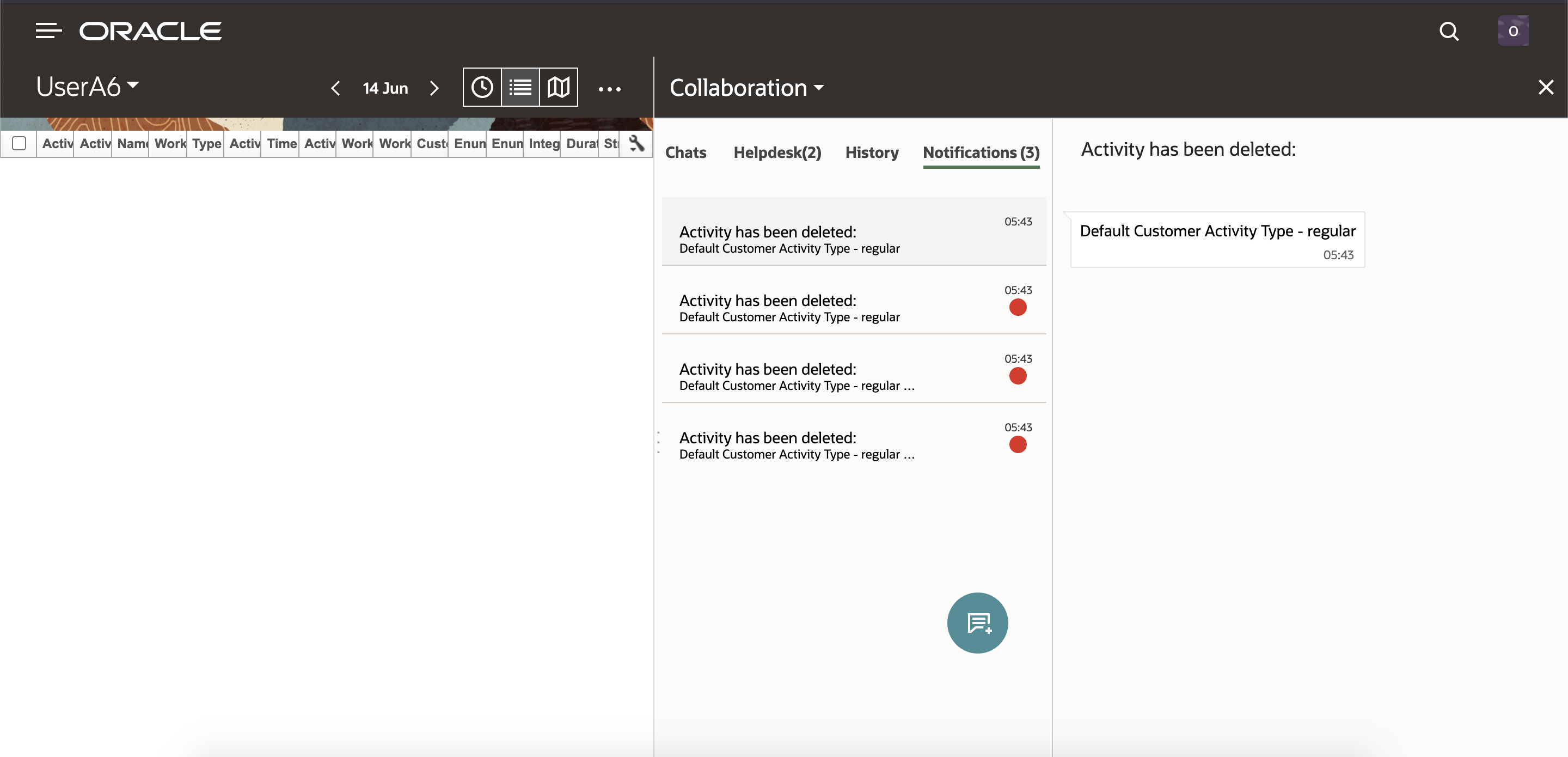
Task: Toggle unread status on second notification
Action: pos(1018,306)
